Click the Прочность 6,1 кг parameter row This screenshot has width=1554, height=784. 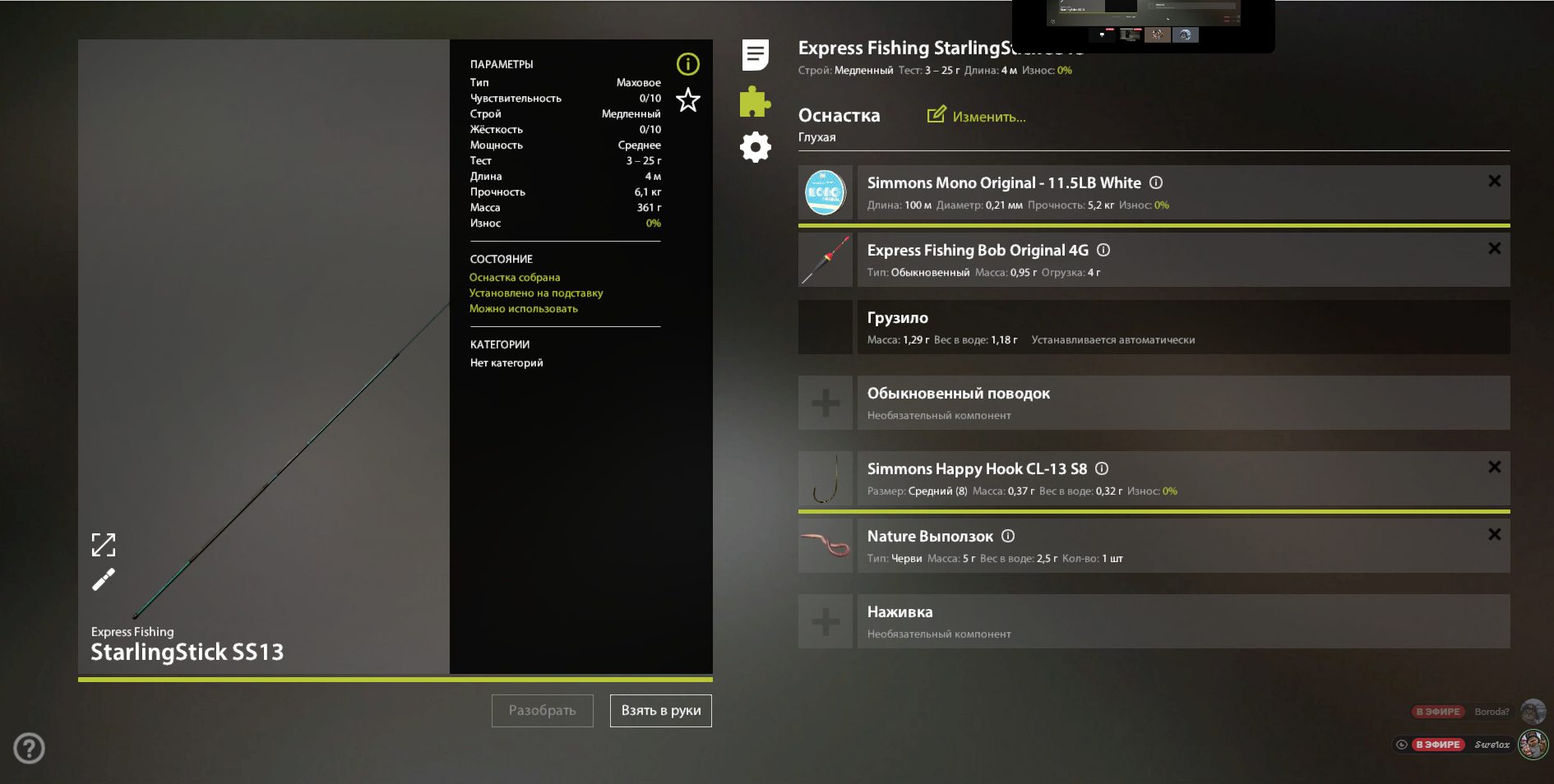coord(566,191)
